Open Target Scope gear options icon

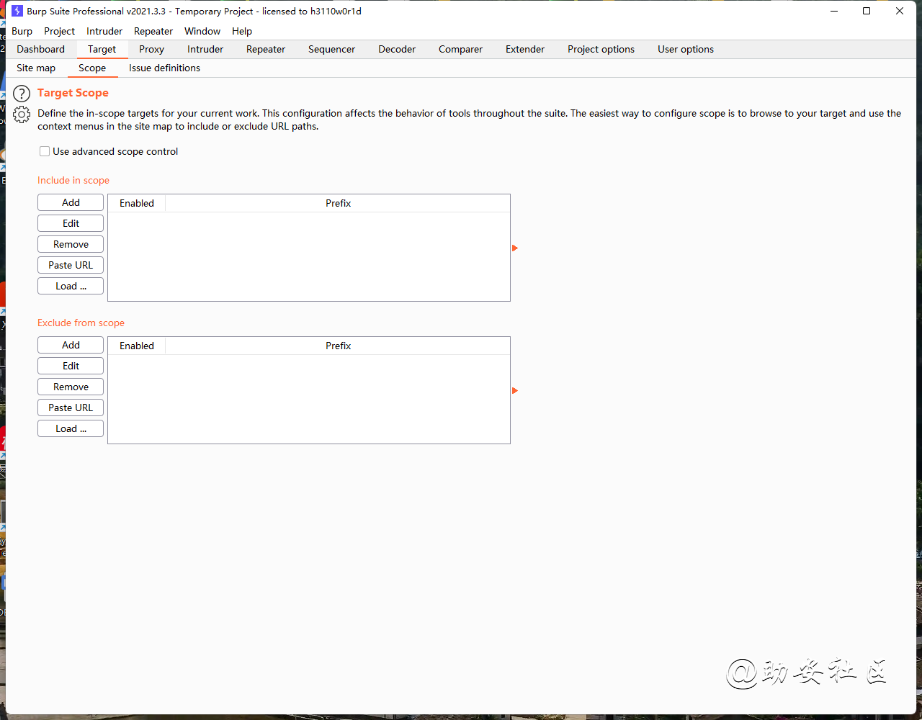(x=21, y=115)
